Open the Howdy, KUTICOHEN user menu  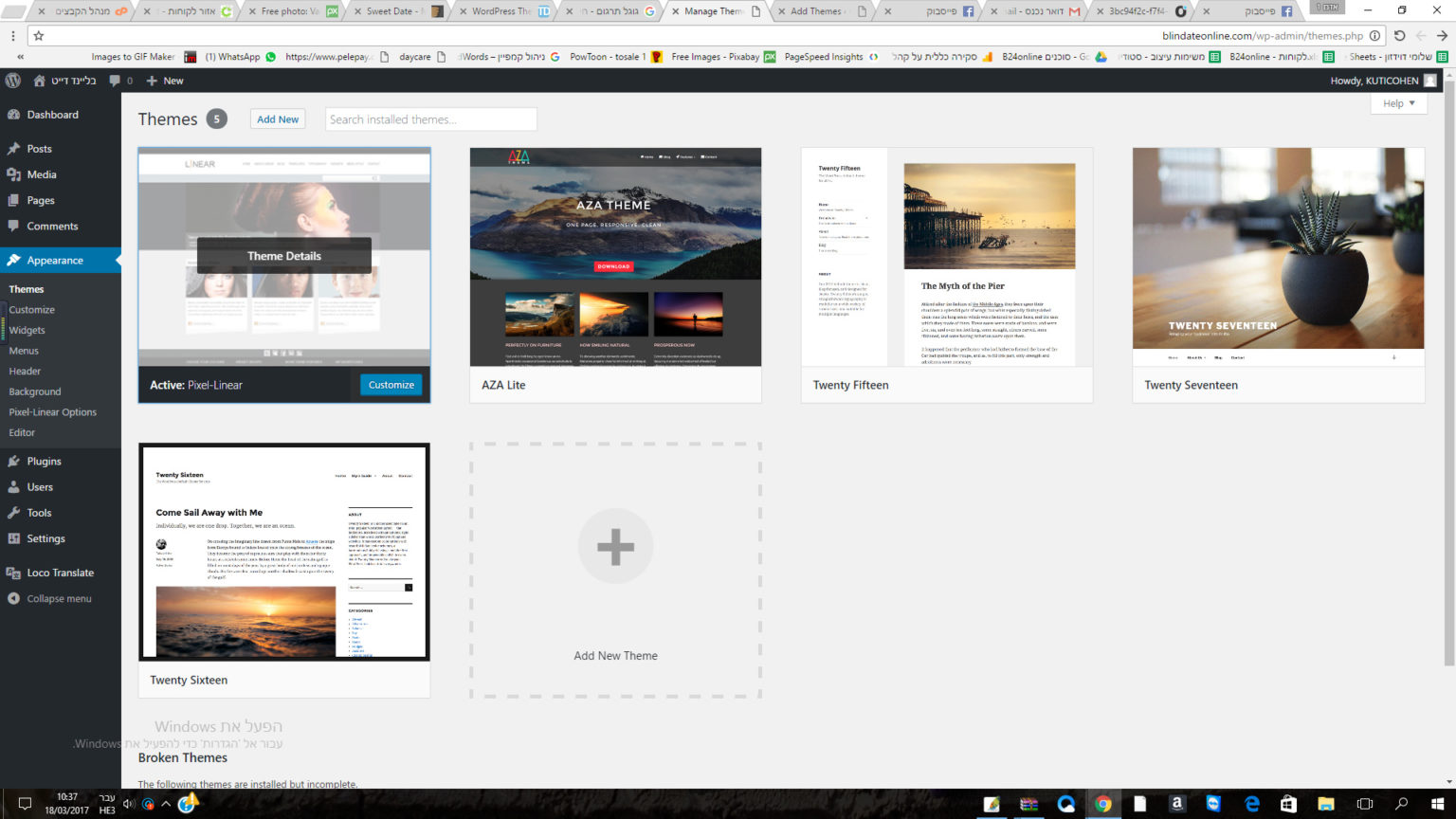tap(1382, 81)
